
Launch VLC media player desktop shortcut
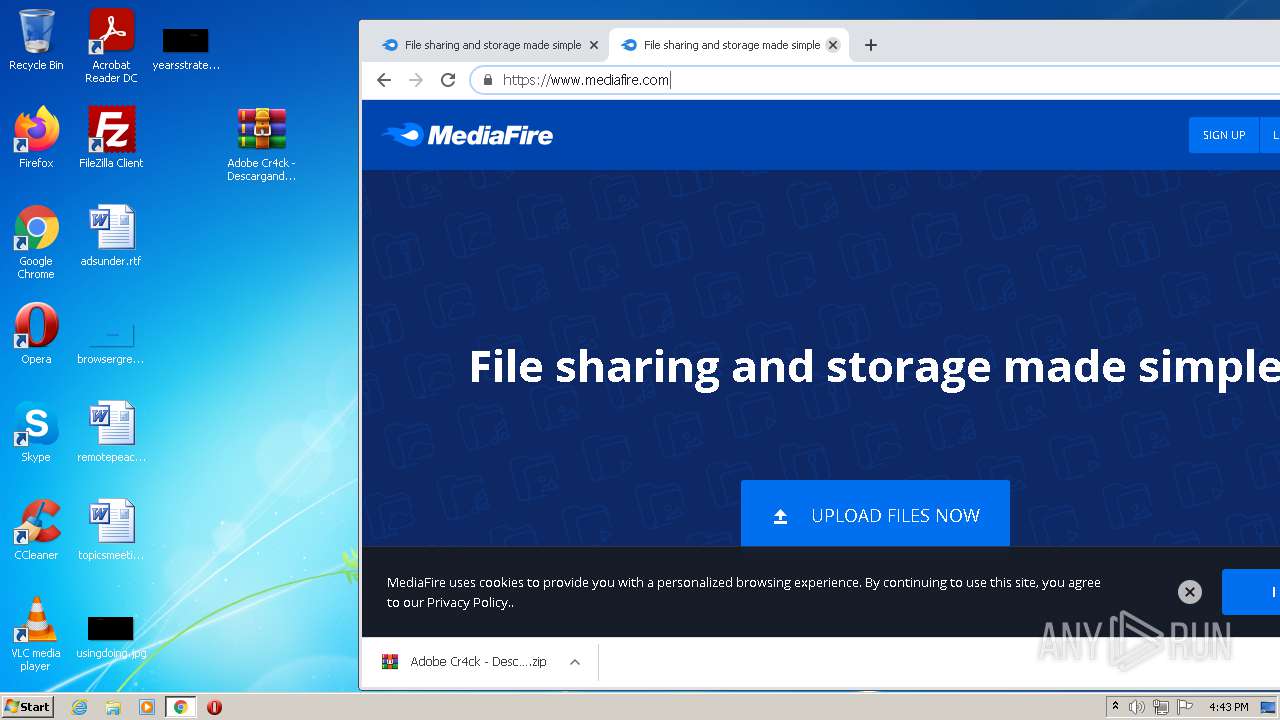[x=36, y=634]
